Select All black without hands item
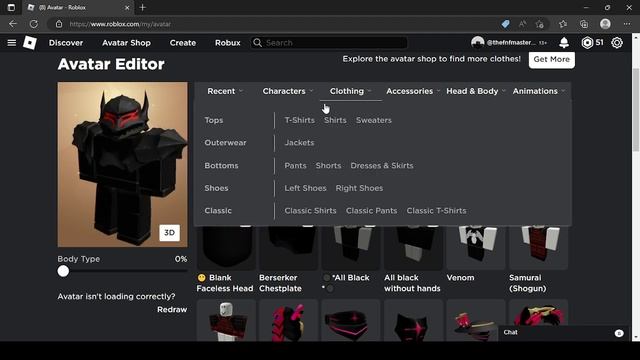 click(x=413, y=260)
